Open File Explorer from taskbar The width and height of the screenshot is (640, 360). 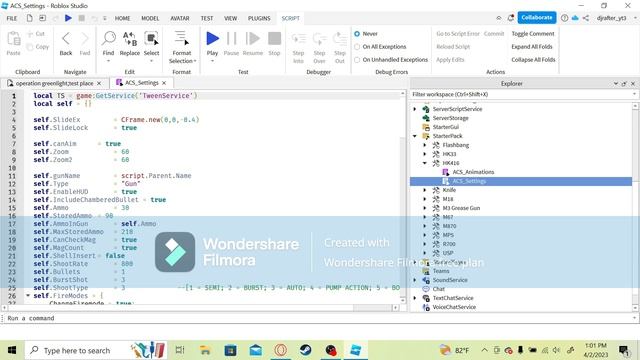(x=205, y=350)
